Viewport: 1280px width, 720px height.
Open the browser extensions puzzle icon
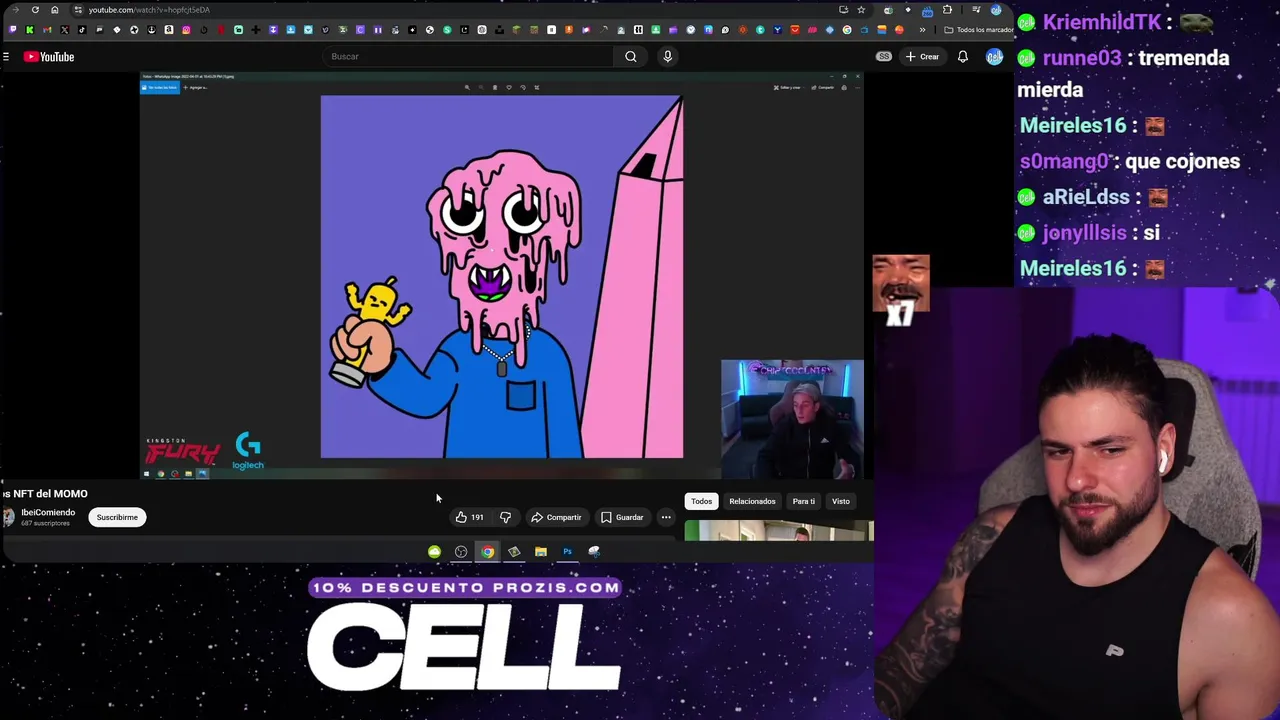click(x=947, y=10)
